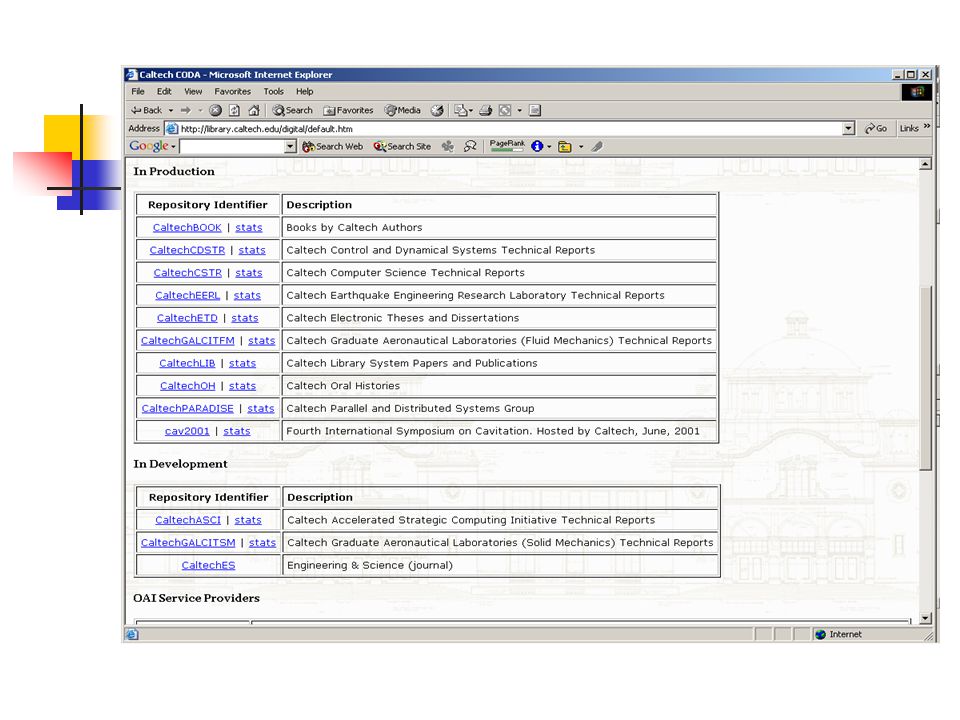Go back with the Back button
The height and width of the screenshot is (720, 960).
146,110
